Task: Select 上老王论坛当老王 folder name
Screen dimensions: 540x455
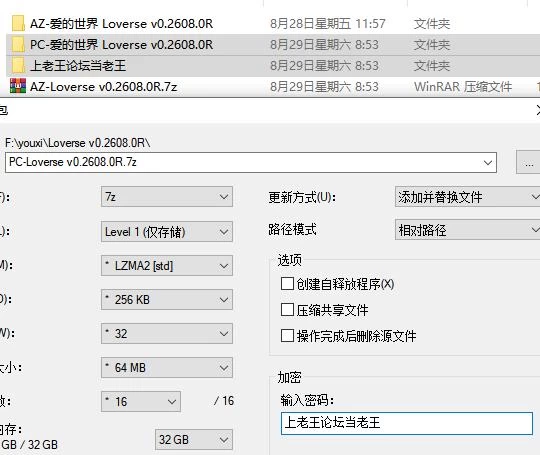Action: point(78,66)
